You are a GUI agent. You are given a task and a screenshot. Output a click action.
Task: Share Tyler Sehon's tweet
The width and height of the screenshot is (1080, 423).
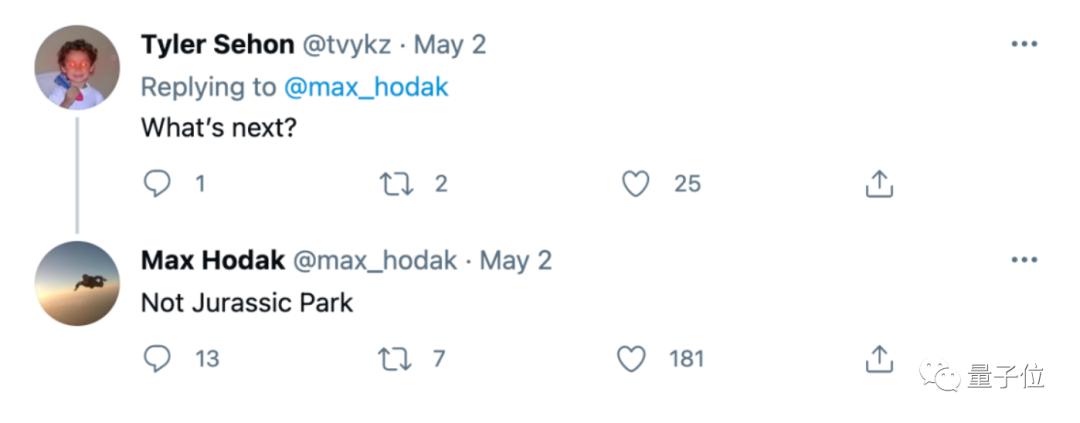click(x=878, y=184)
